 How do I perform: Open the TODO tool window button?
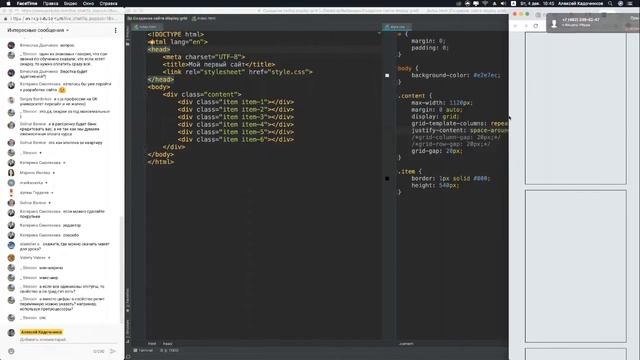[x=169, y=350]
